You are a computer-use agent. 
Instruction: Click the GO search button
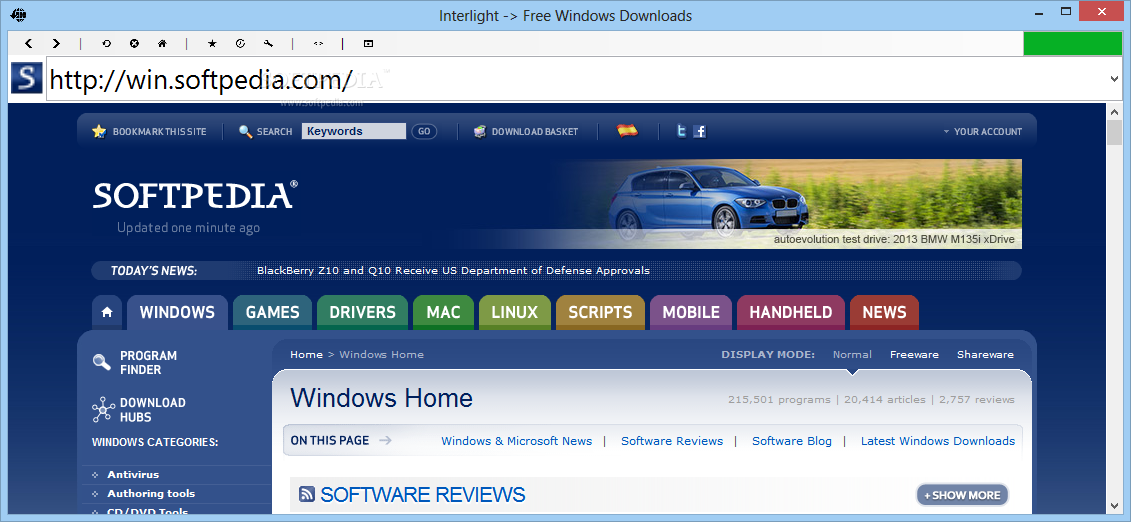424,131
